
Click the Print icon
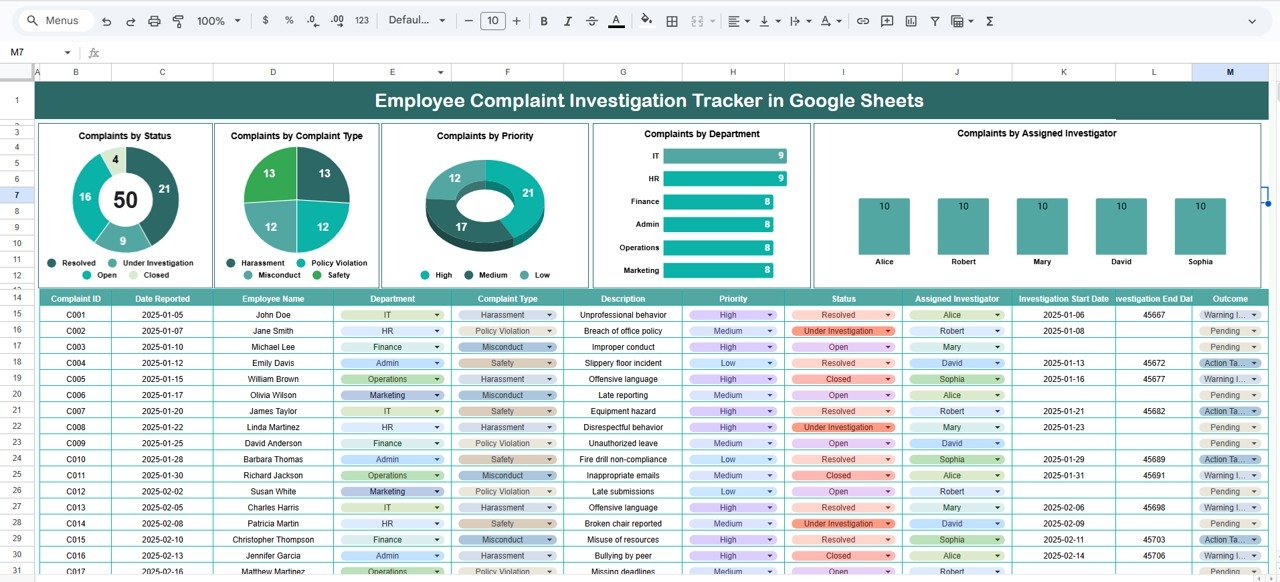click(154, 20)
